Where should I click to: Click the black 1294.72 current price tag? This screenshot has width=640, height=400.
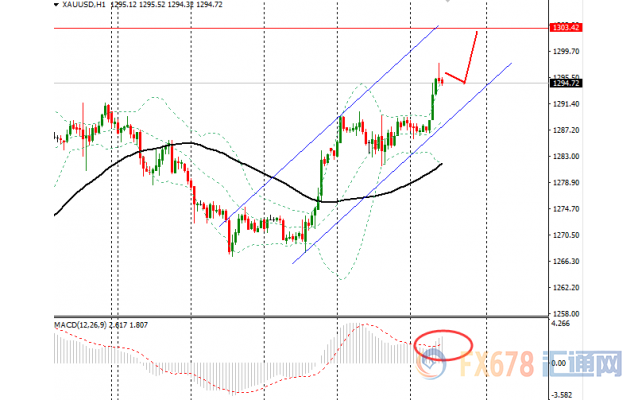566,83
